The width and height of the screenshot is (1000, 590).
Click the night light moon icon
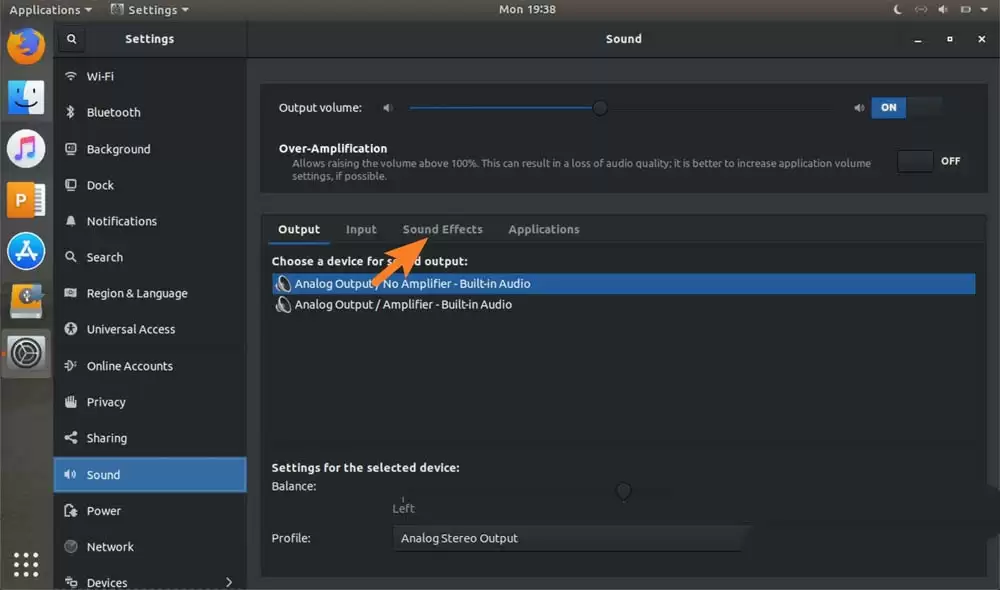[x=897, y=10]
